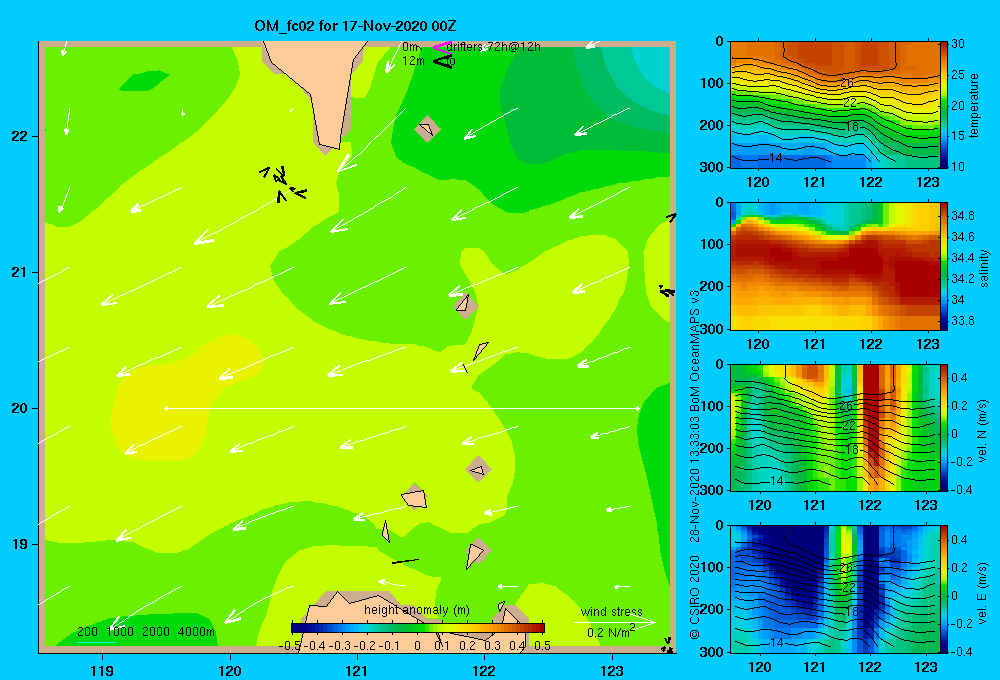This screenshot has width=1000, height=680.
Task: Click the east endpoint of the 20N transect line
Action: [x=638, y=408]
